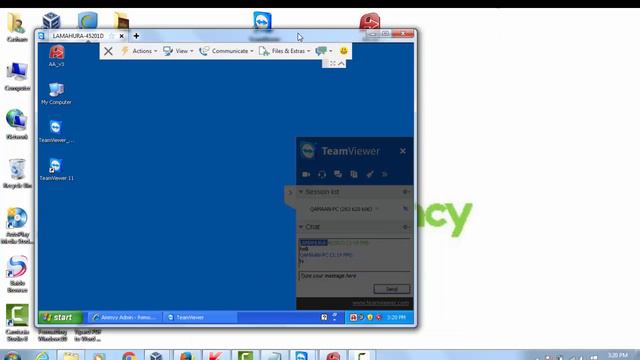Open Internet Explorer from the Windows taskbar
The width and height of the screenshot is (640, 360).
(42, 356)
